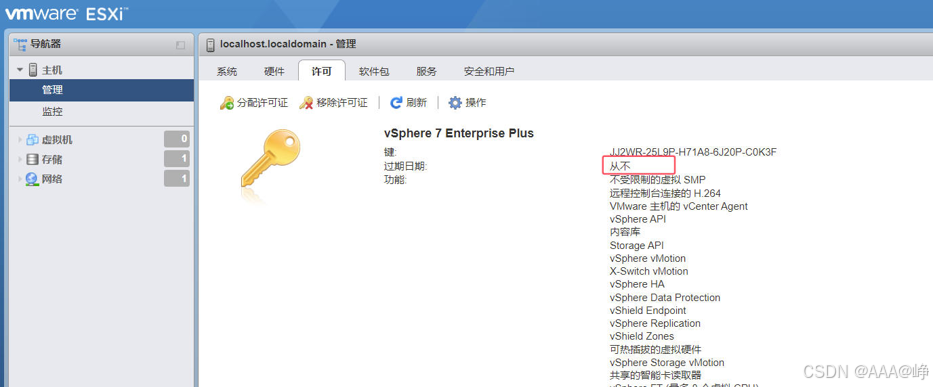Screen dimensions: 933x387
Task: Click the vSphere Data Protection entry
Action: [665, 297]
